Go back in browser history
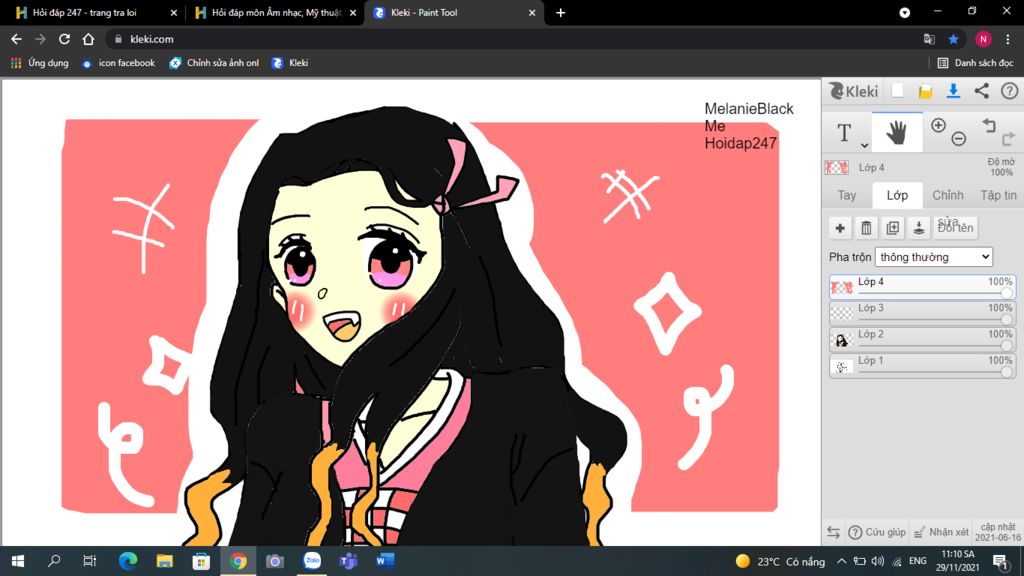The width and height of the screenshot is (1024, 576). (x=16, y=39)
